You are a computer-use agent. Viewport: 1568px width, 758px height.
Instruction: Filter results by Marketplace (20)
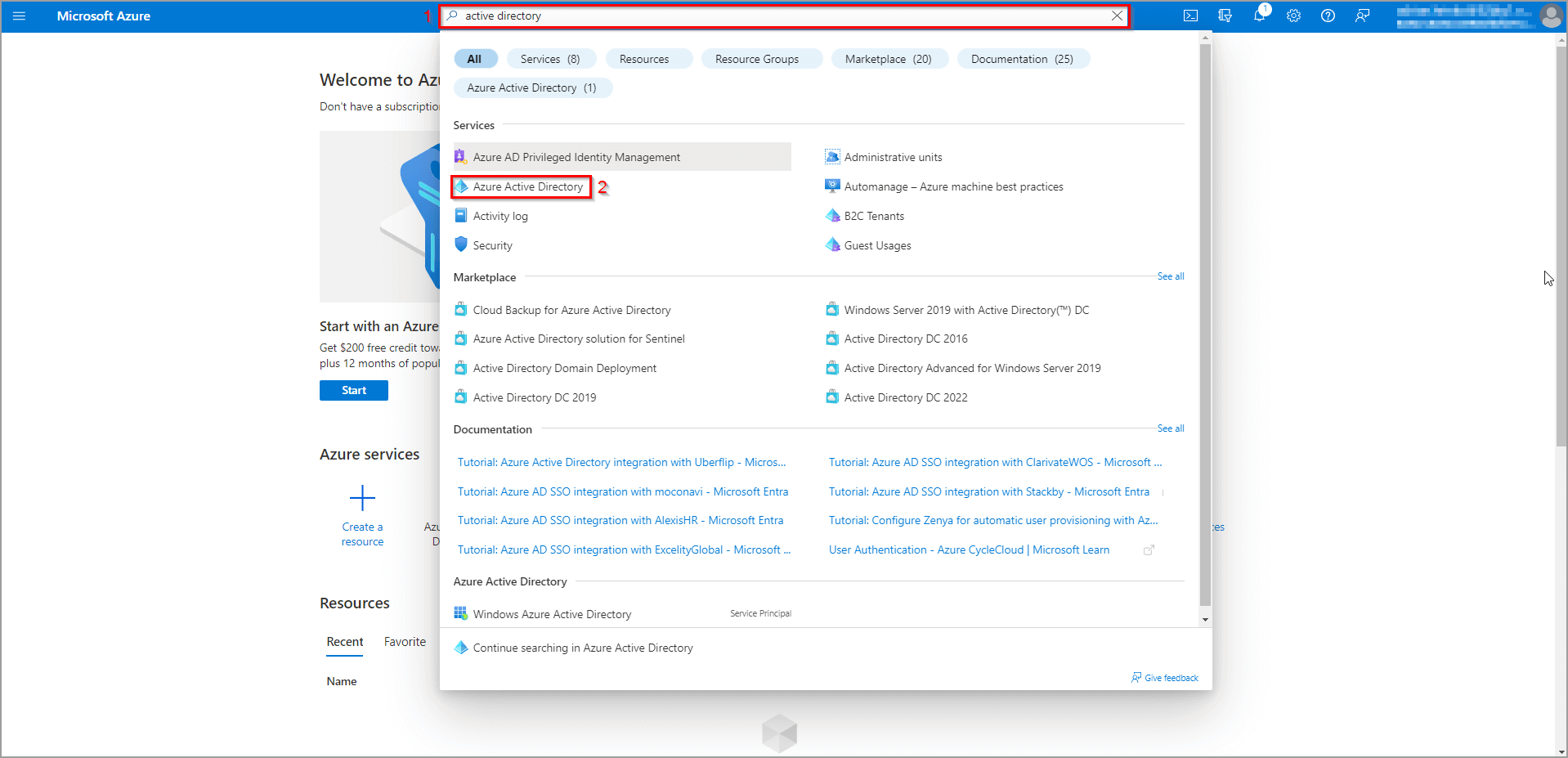pyautogui.click(x=888, y=59)
